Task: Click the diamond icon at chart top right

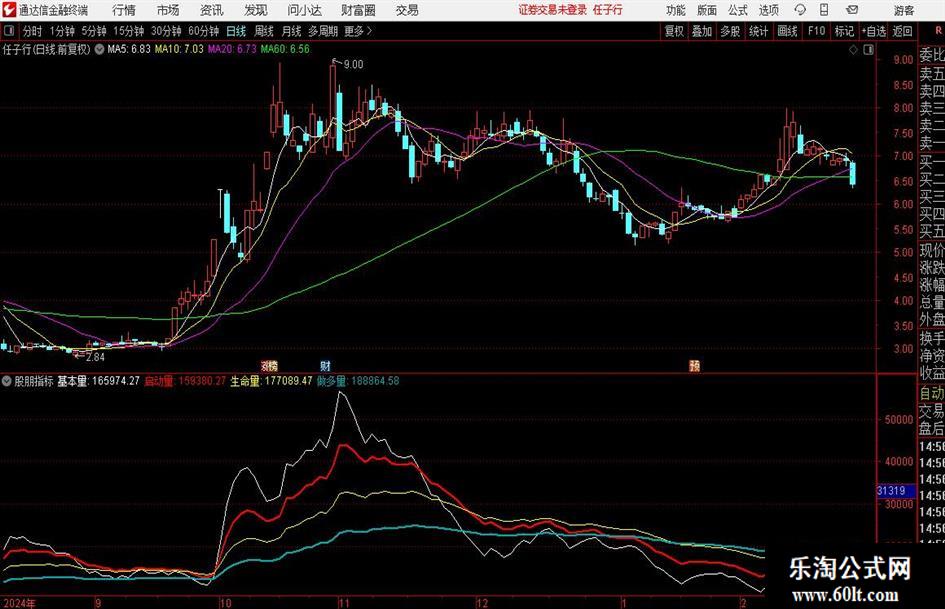Action: [x=853, y=50]
